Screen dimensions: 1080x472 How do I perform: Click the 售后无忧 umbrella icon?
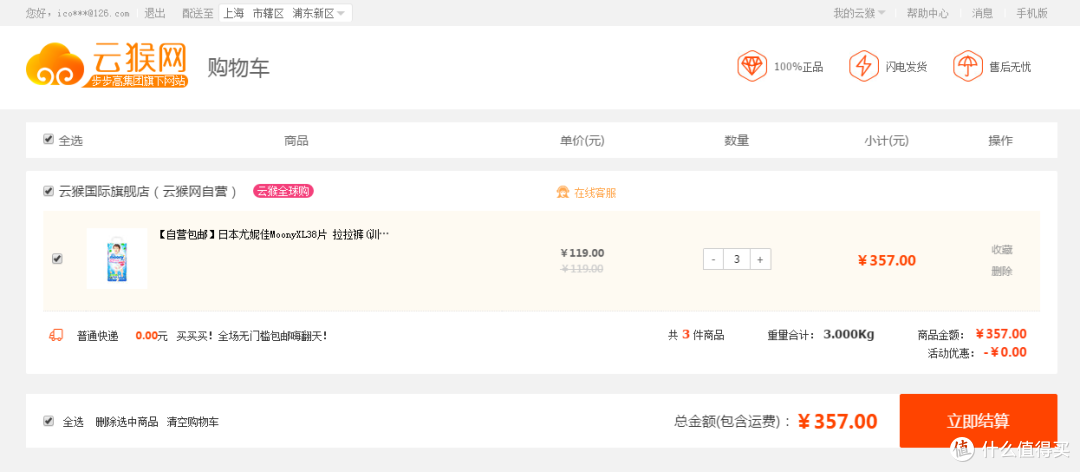967,66
